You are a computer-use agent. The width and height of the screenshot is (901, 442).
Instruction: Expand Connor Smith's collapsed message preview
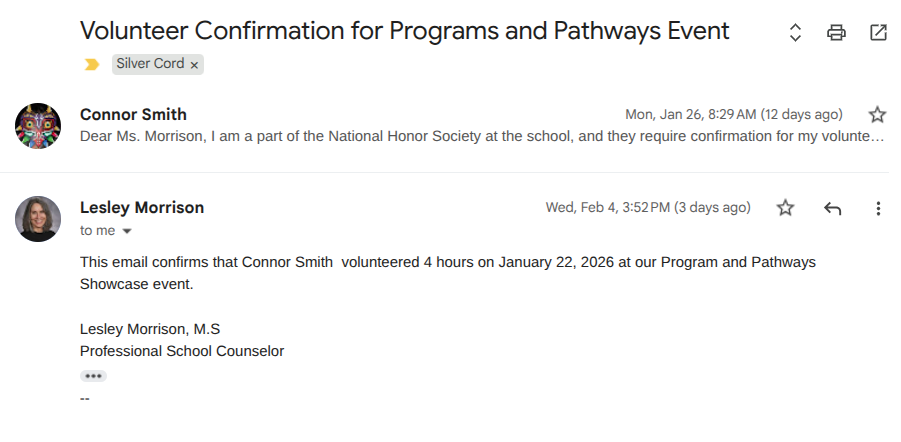click(480, 136)
